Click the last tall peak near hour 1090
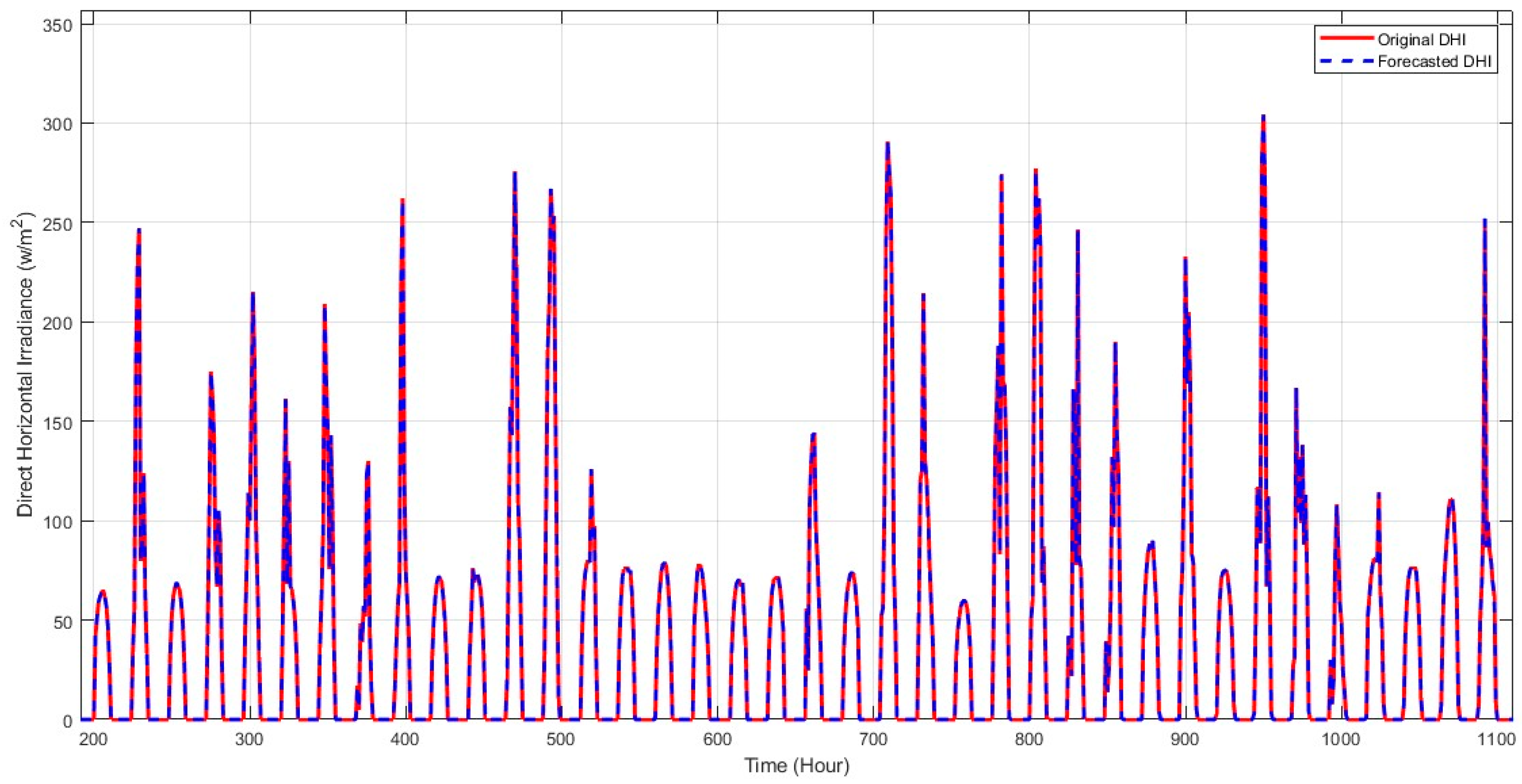1522x784 pixels. (1485, 221)
